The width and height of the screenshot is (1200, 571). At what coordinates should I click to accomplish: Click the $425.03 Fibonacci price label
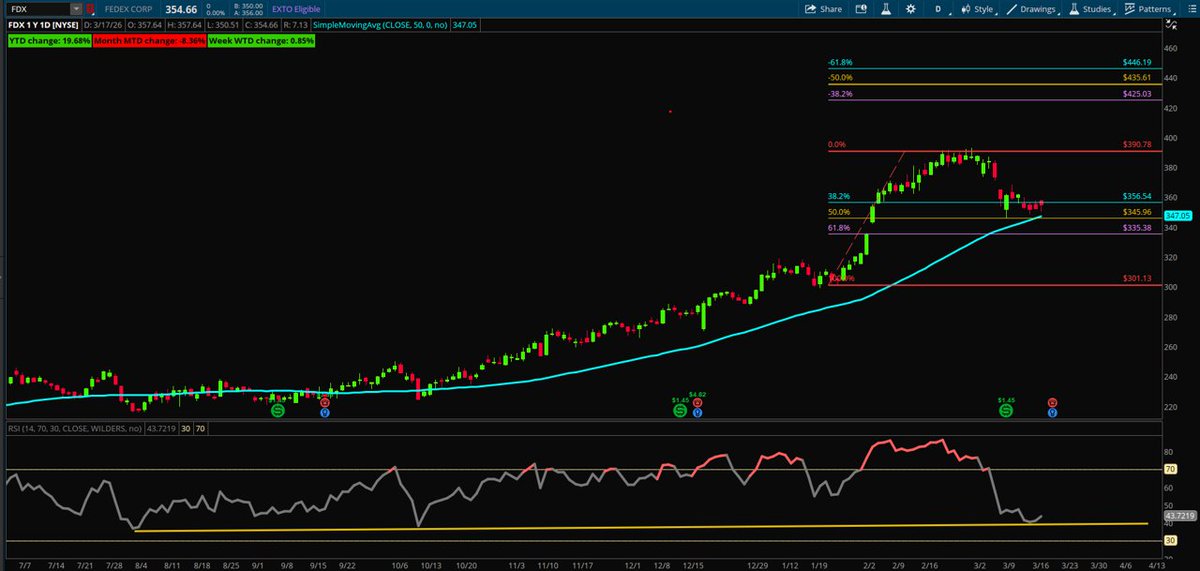pos(1138,94)
